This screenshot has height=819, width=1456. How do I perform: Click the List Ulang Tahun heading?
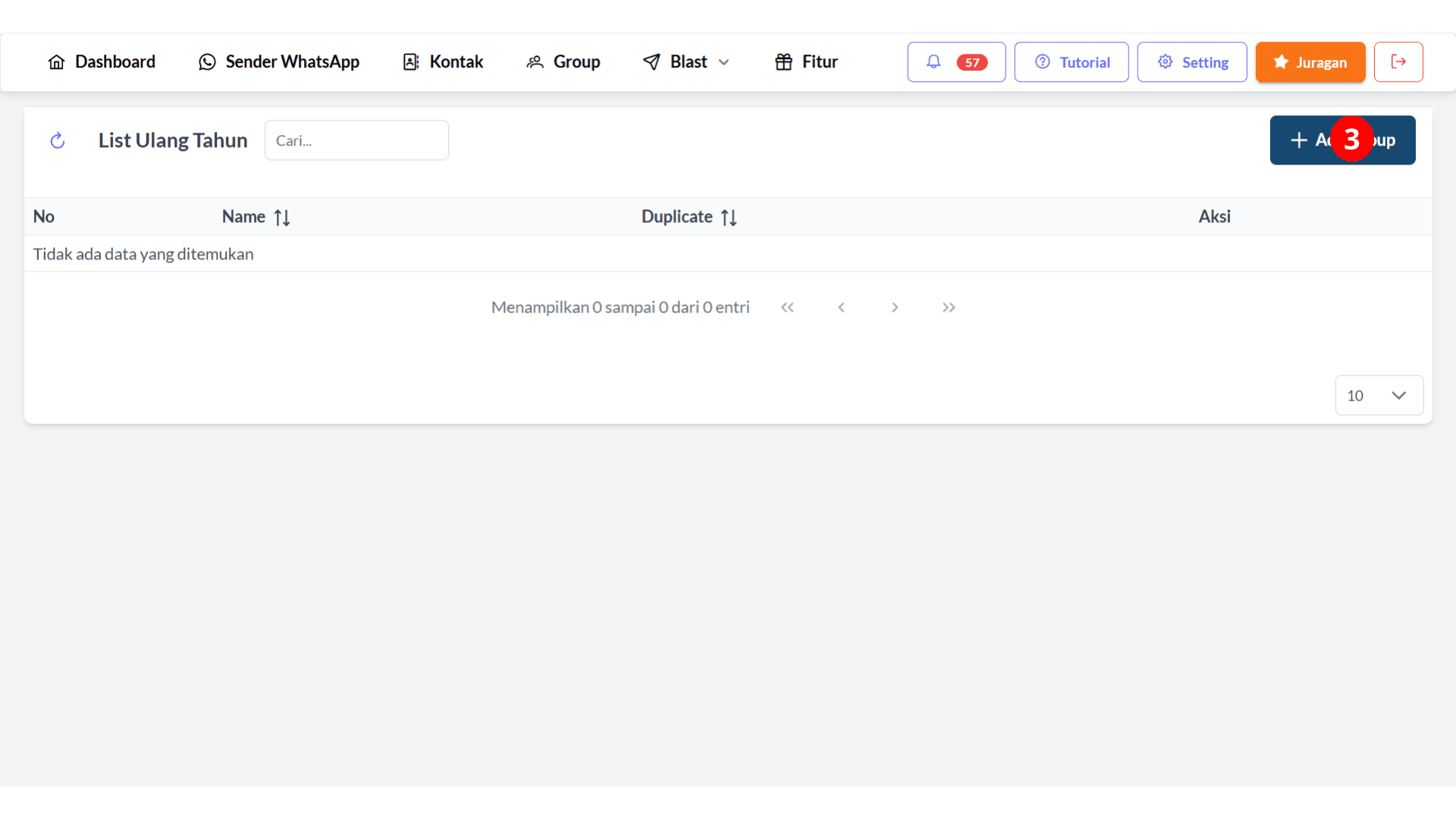pos(173,140)
